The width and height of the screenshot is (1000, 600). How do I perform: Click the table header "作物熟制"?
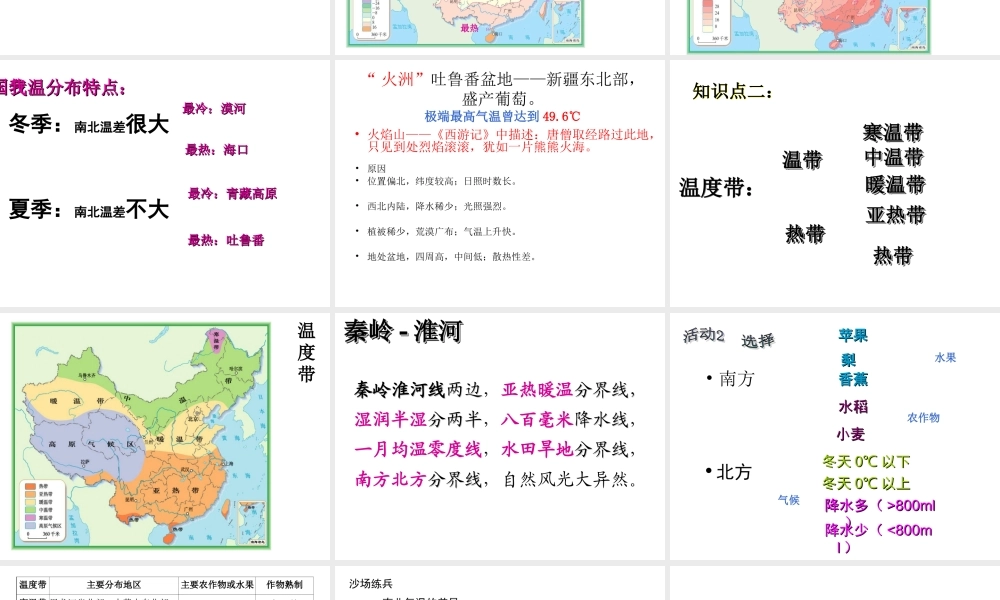click(284, 585)
